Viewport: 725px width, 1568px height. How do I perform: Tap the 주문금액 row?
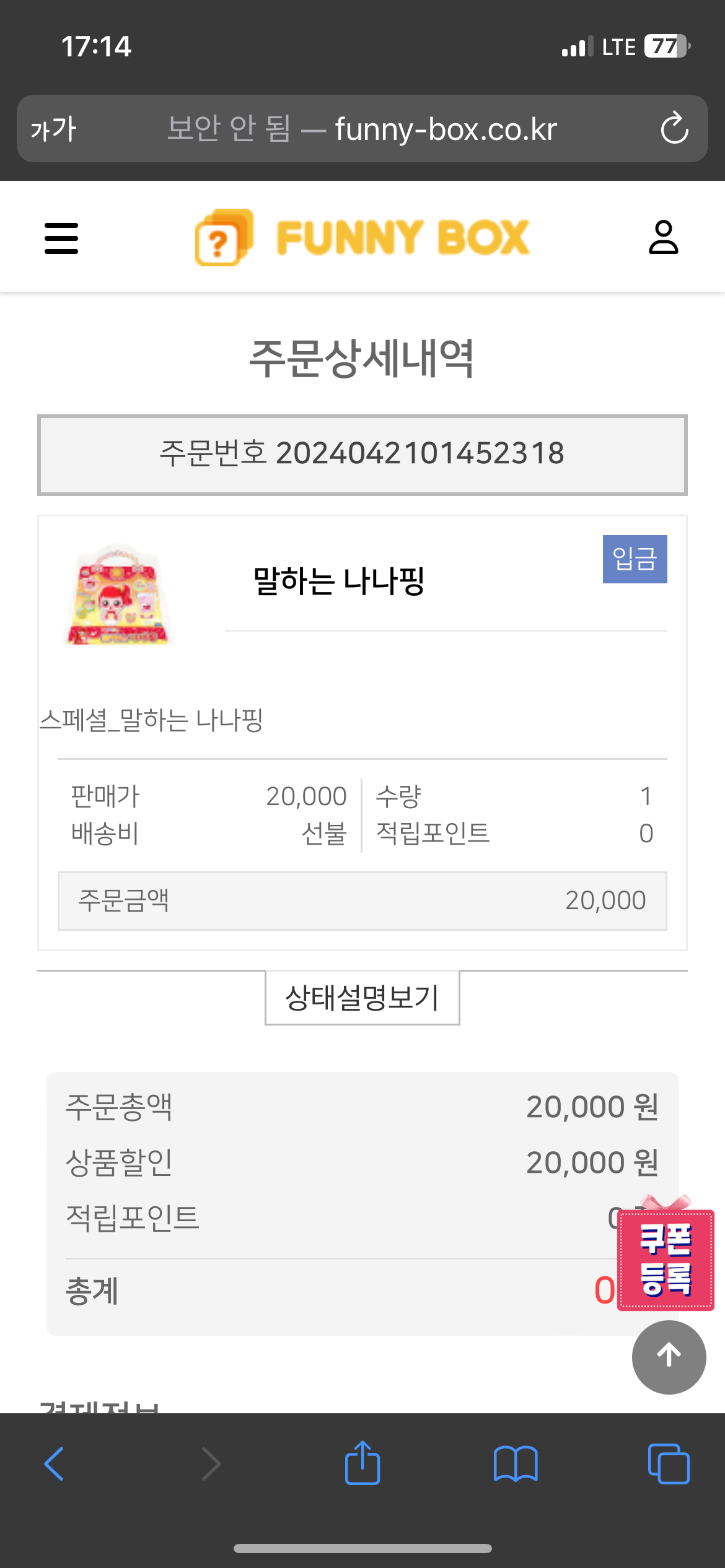click(362, 900)
